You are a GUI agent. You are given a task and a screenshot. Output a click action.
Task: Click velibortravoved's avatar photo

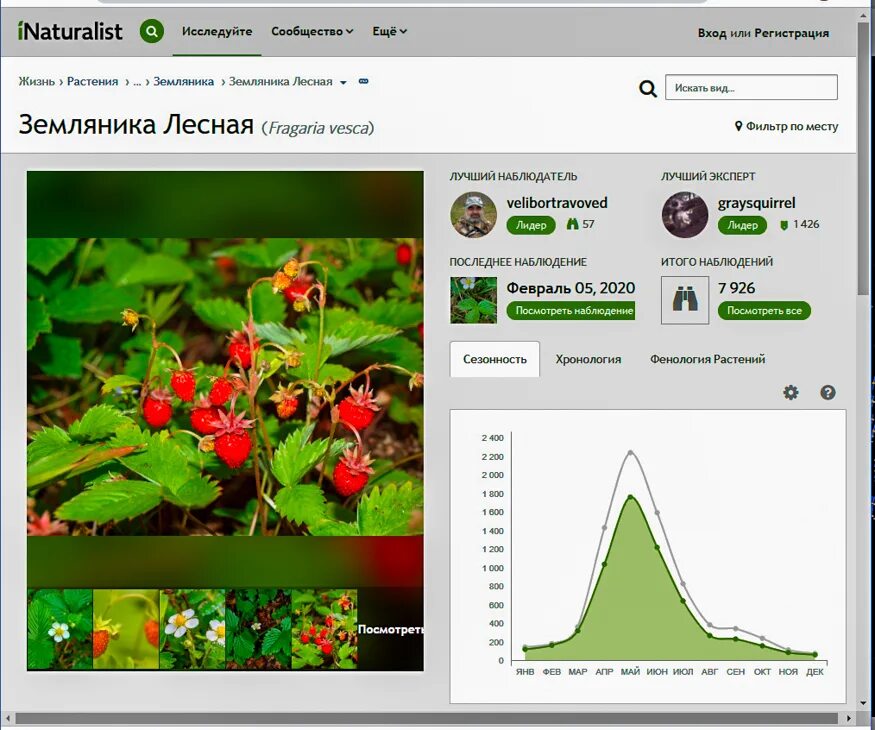pos(473,213)
